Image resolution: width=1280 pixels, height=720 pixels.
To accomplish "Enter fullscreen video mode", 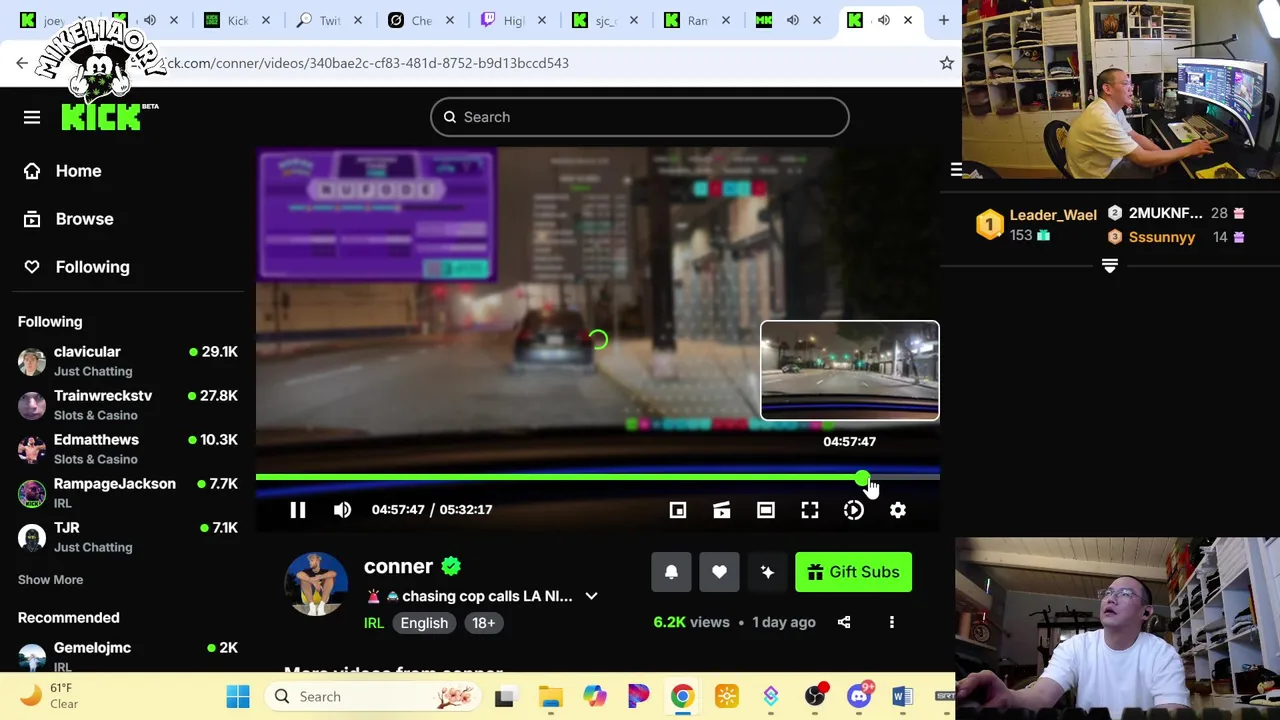I will click(810, 510).
